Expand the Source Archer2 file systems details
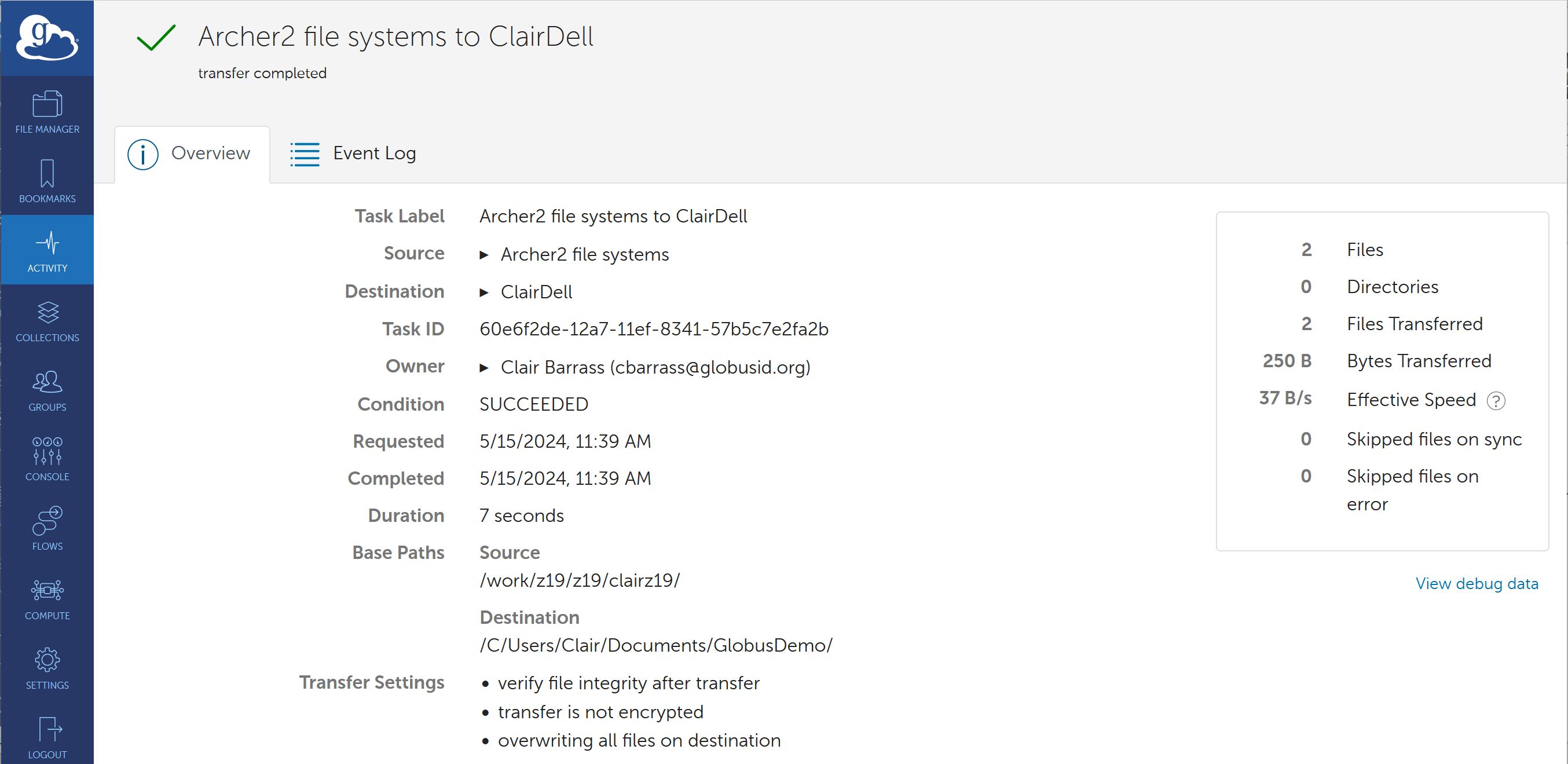 click(x=484, y=255)
